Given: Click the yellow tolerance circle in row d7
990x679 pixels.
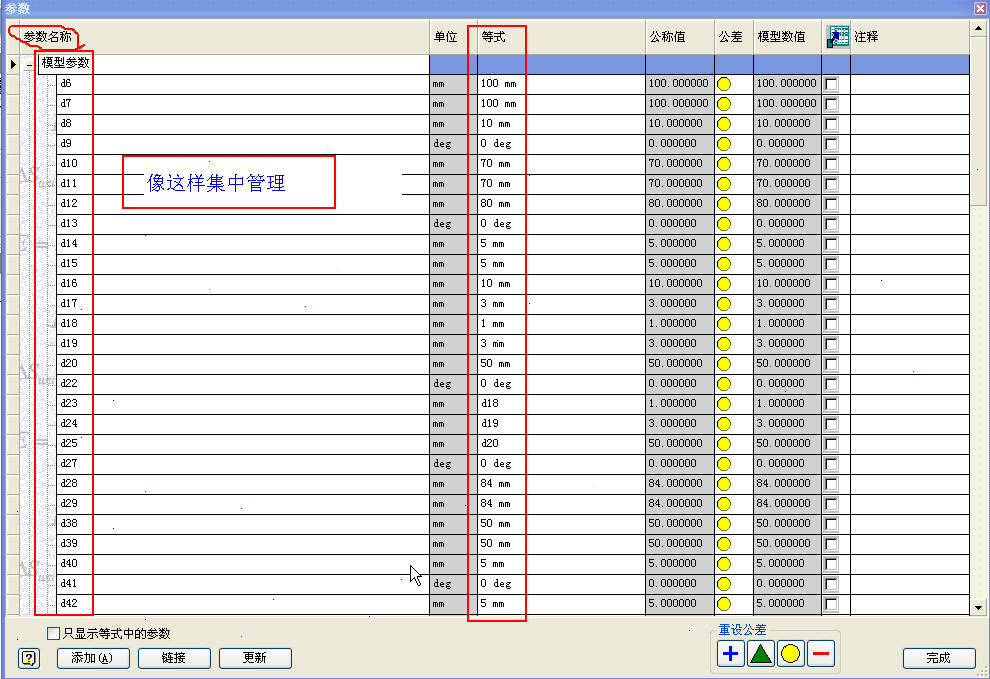Looking at the screenshot, I should pos(724,104).
